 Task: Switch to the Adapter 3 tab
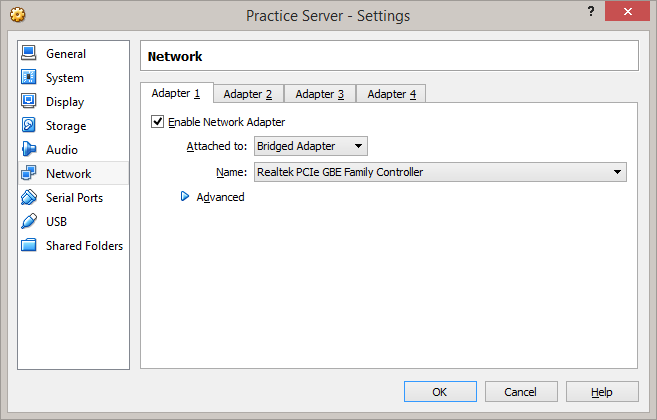pos(320,94)
